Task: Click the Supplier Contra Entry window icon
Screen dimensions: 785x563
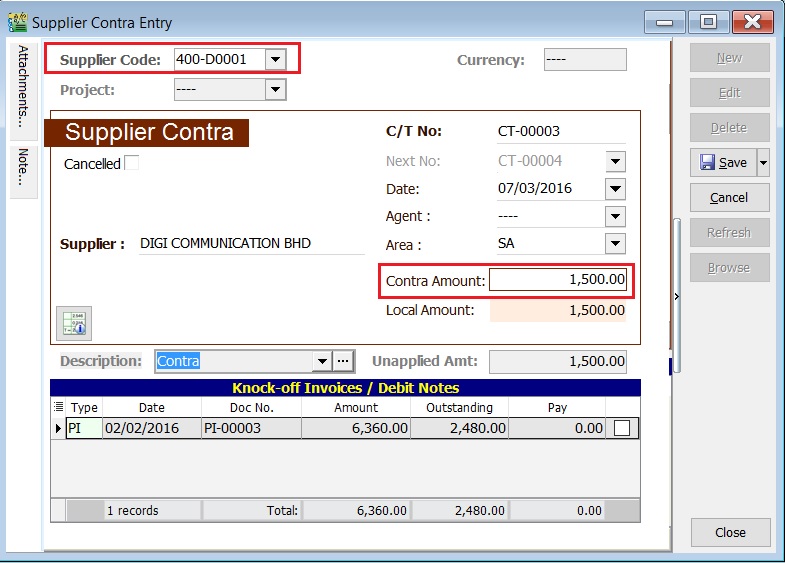Action: pyautogui.click(x=17, y=23)
